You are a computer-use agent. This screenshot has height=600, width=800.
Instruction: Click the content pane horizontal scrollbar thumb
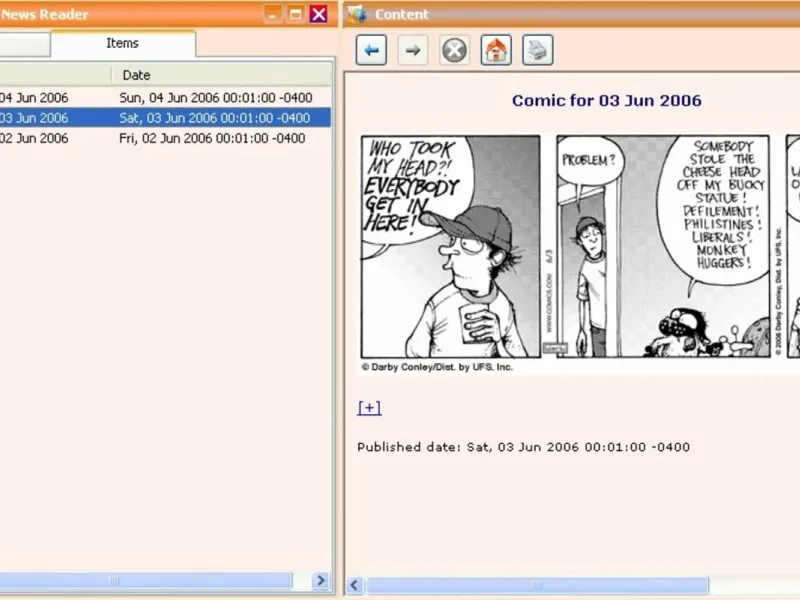coord(537,585)
